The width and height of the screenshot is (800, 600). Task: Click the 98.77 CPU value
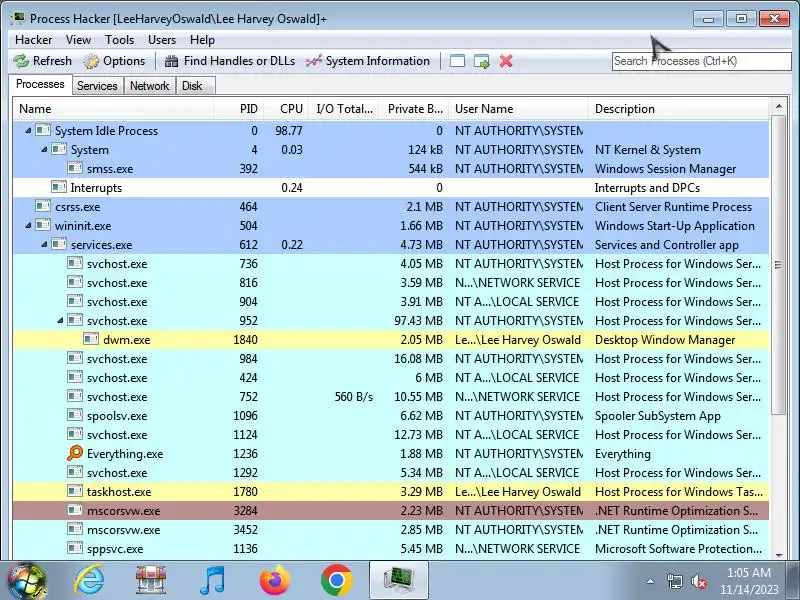pos(289,131)
